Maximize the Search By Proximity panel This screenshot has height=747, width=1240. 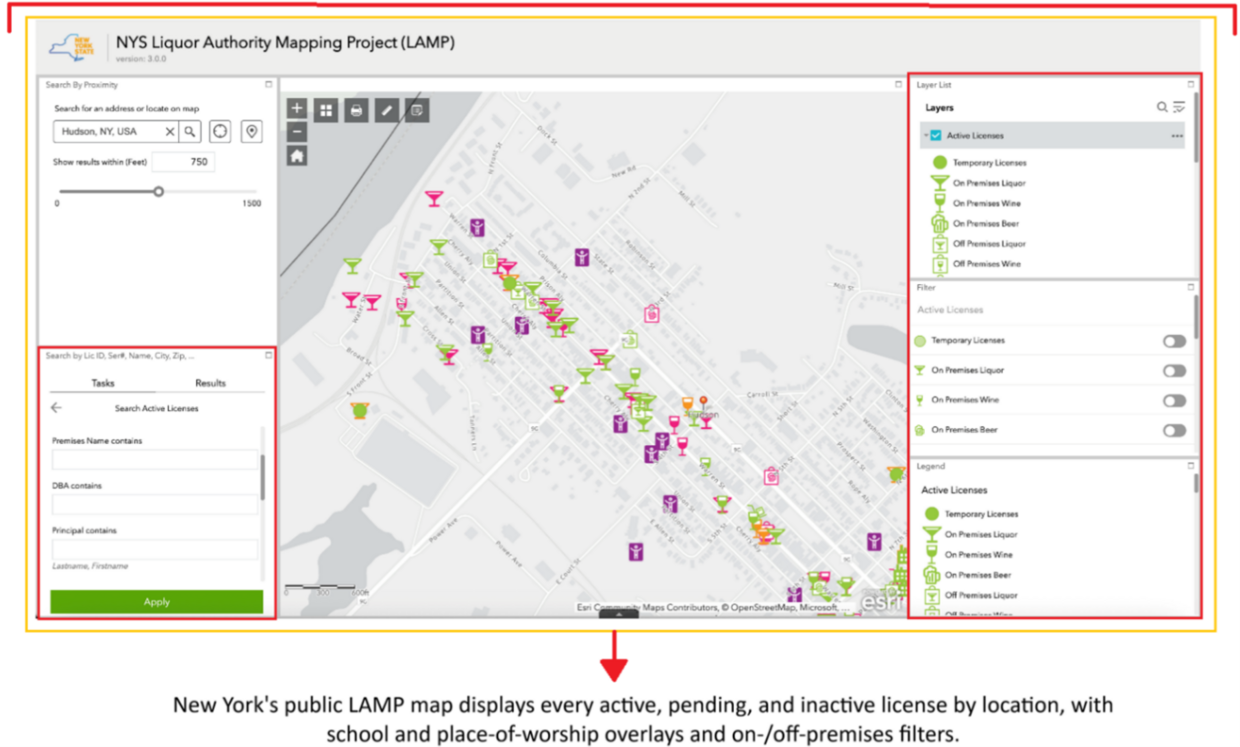point(268,85)
